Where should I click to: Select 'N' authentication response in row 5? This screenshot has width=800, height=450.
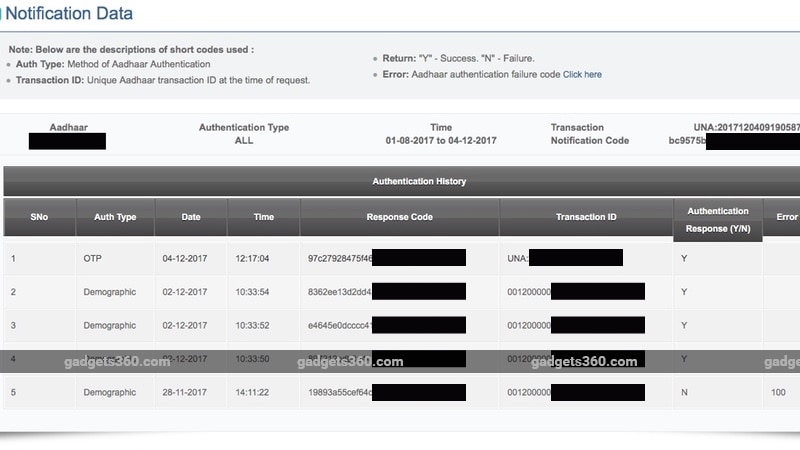point(684,392)
